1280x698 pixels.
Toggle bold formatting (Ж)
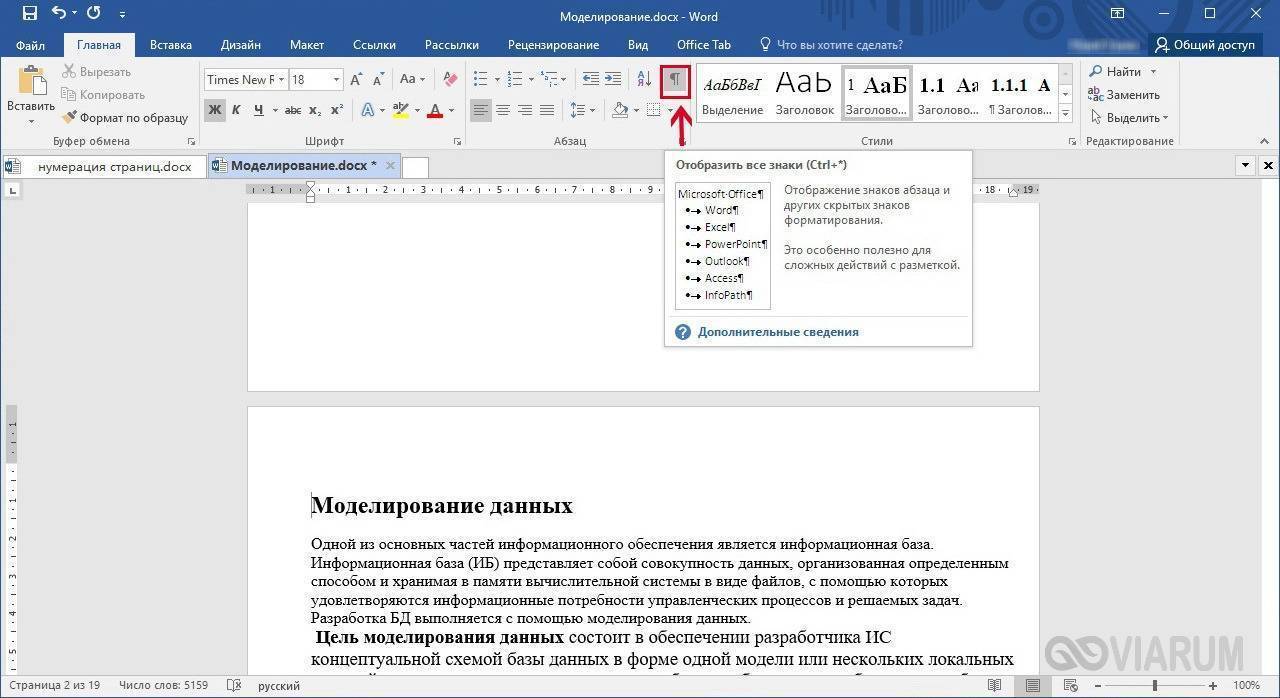(x=215, y=110)
